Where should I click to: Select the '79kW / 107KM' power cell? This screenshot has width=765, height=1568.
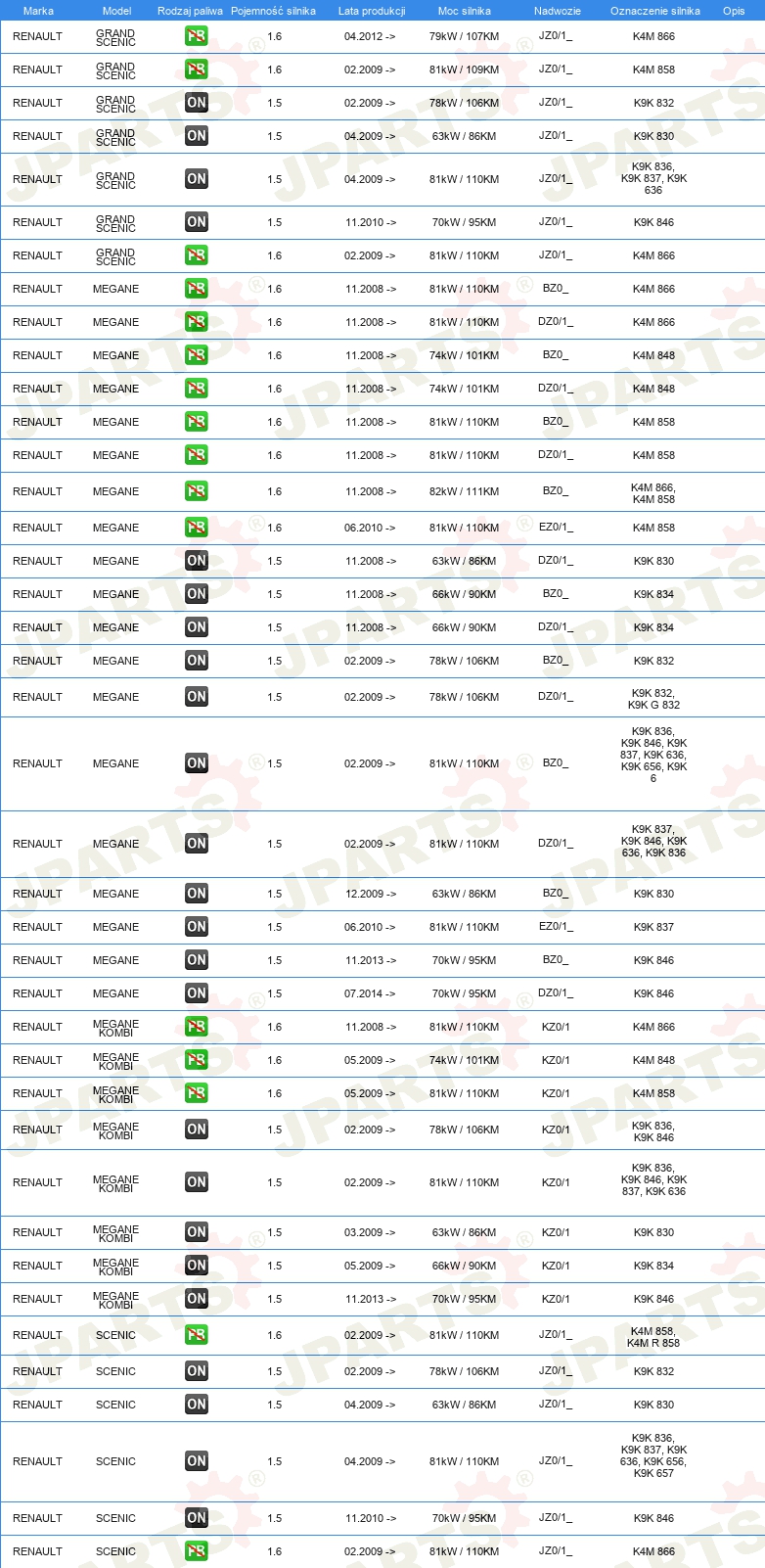[x=464, y=36]
